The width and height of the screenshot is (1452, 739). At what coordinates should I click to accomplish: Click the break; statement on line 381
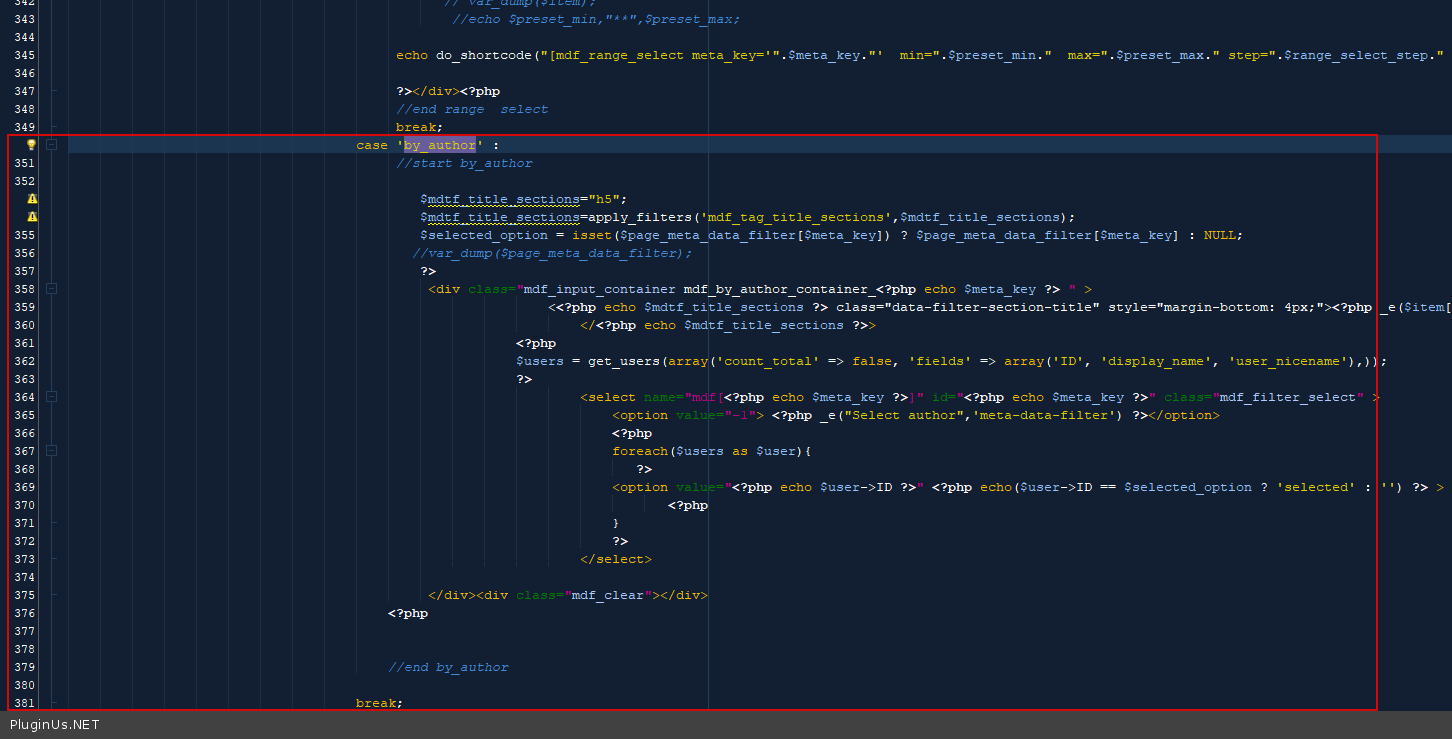pyautogui.click(x=379, y=703)
